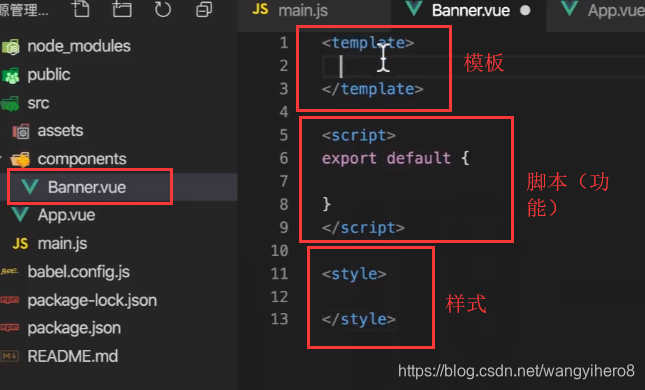The width and height of the screenshot is (645, 390).
Task: Click the opening <style> tag on line 11
Action: point(354,274)
